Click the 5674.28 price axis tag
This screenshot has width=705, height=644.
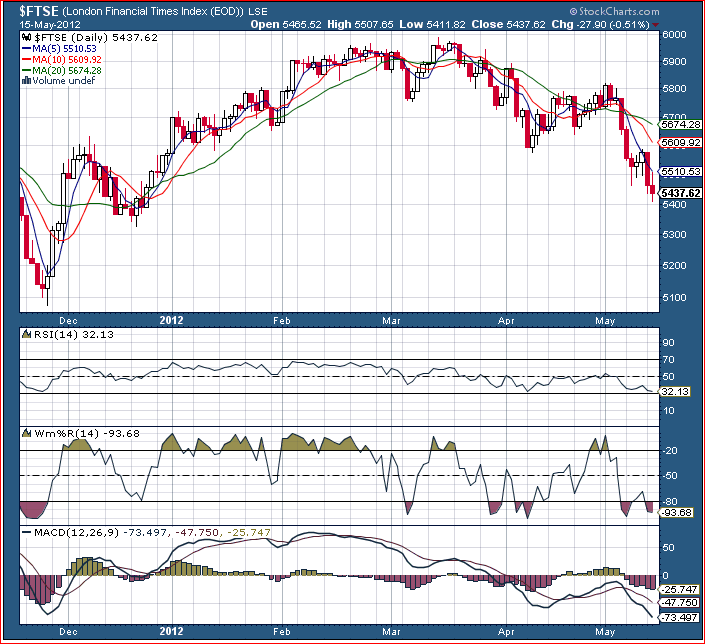click(x=681, y=125)
